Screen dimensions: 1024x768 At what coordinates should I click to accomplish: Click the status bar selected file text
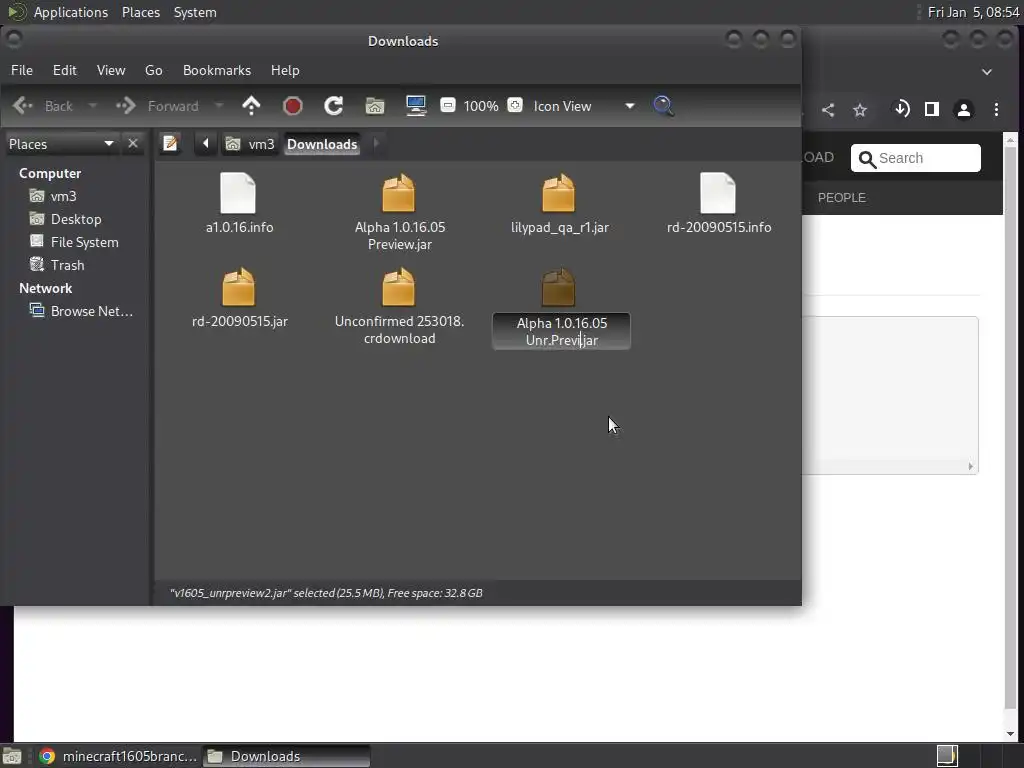pyautogui.click(x=327, y=593)
